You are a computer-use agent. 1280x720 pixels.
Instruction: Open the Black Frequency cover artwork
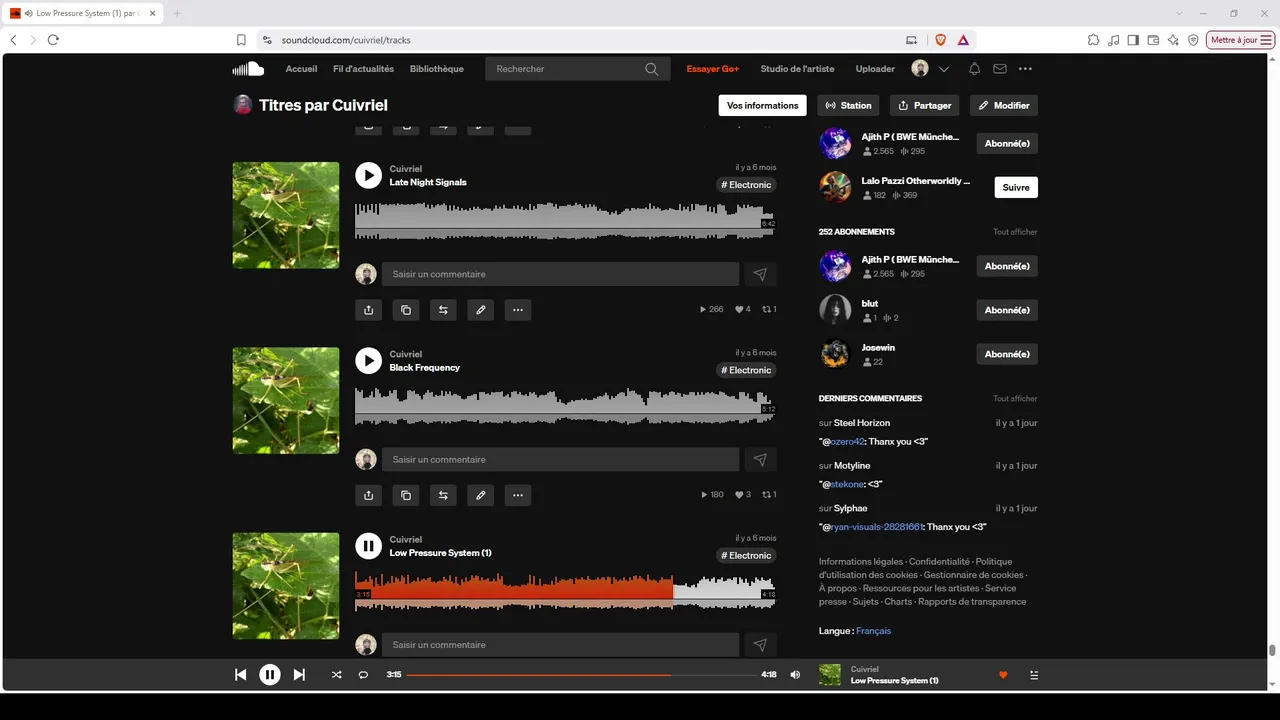pyautogui.click(x=286, y=400)
